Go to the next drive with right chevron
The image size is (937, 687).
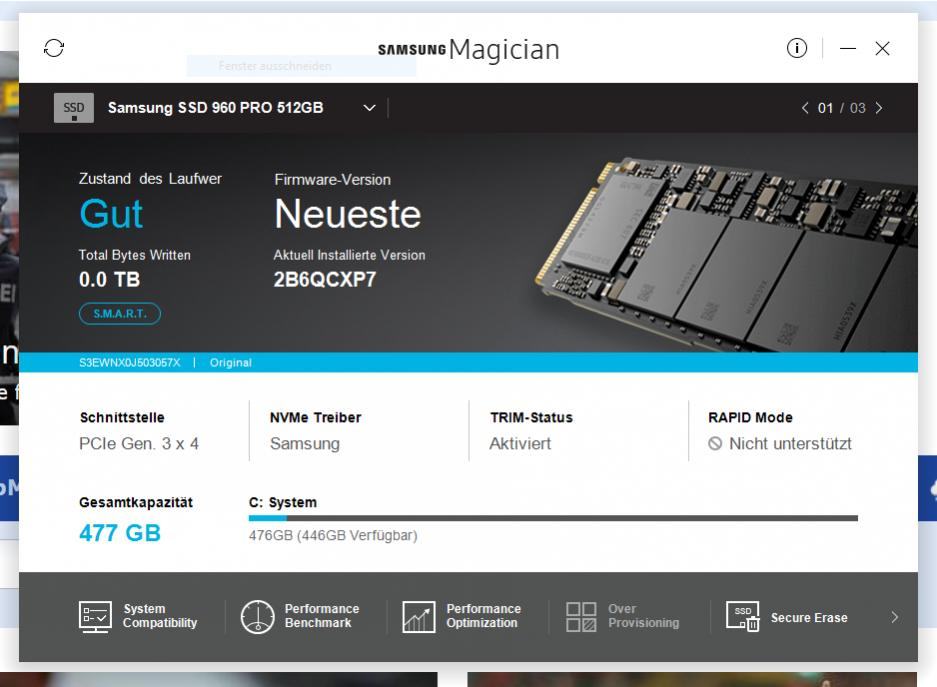(879, 108)
